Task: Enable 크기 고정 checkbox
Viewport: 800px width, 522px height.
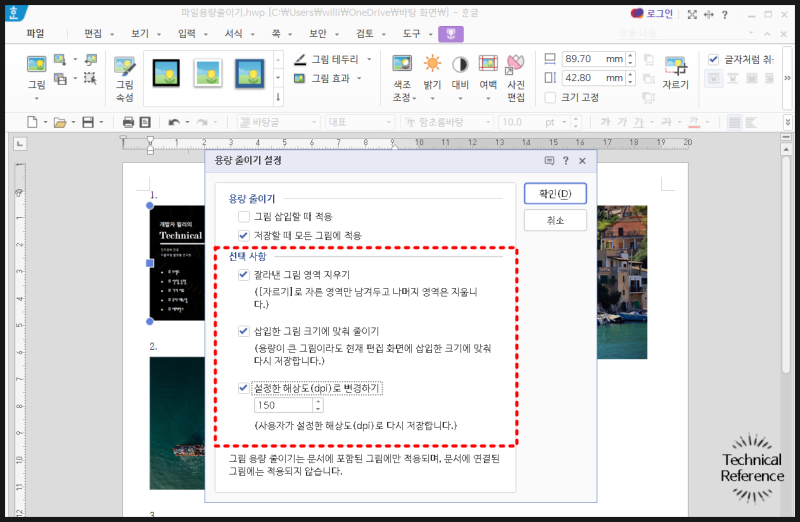Action: tap(550, 97)
